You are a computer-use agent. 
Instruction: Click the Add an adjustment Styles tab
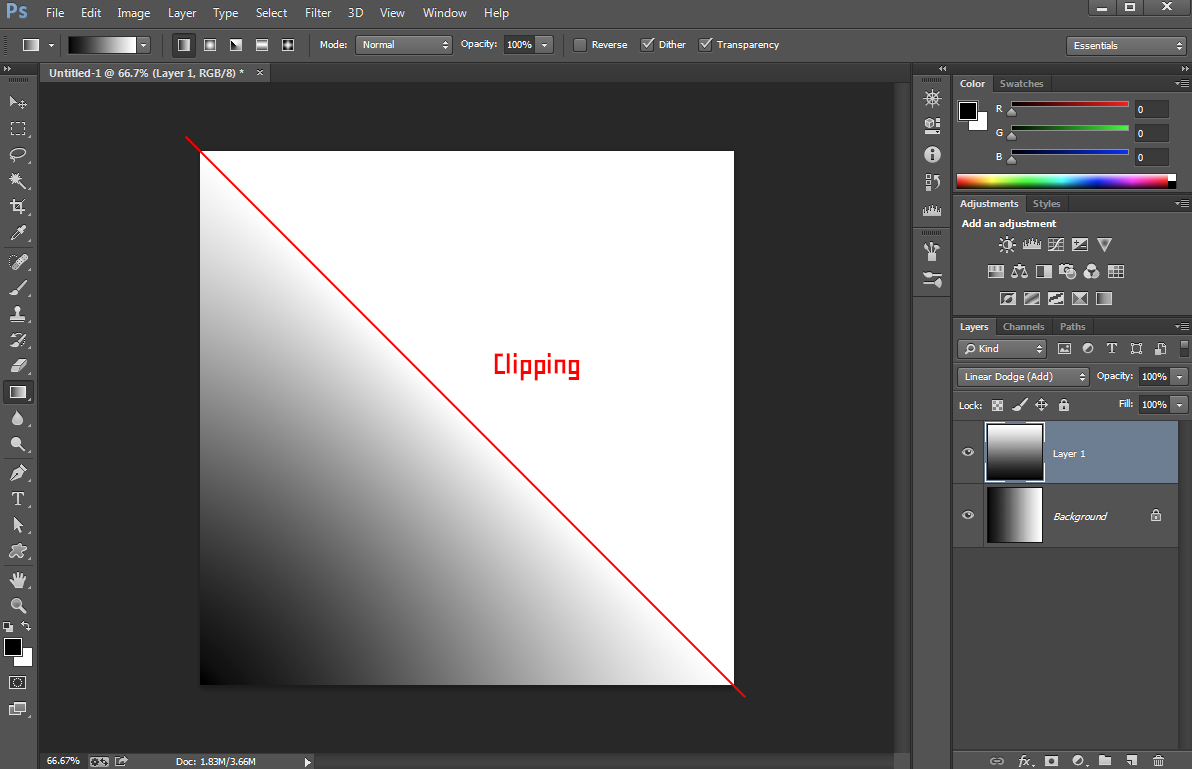(x=1046, y=203)
